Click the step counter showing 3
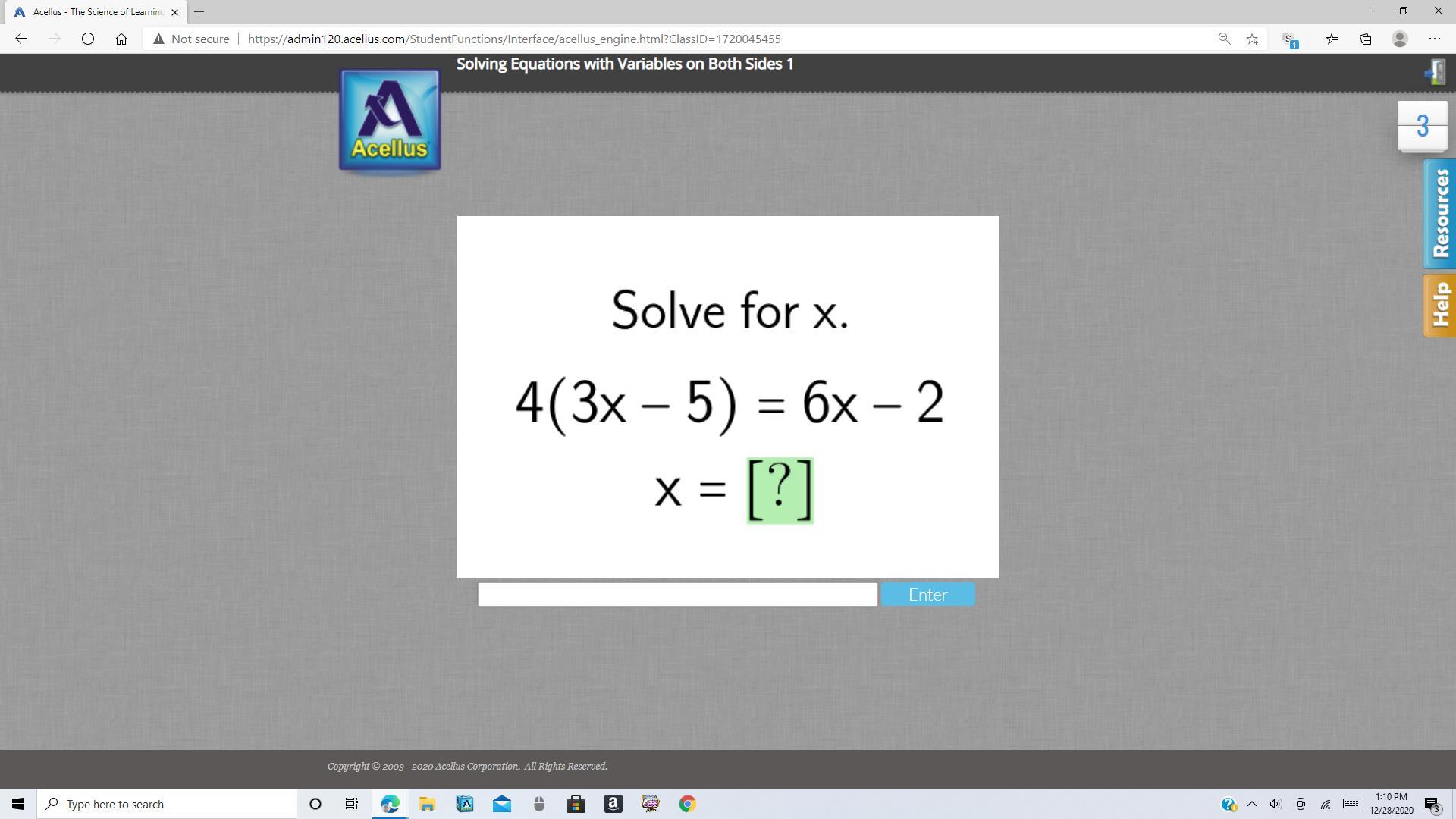Image resolution: width=1456 pixels, height=819 pixels. point(1422,126)
